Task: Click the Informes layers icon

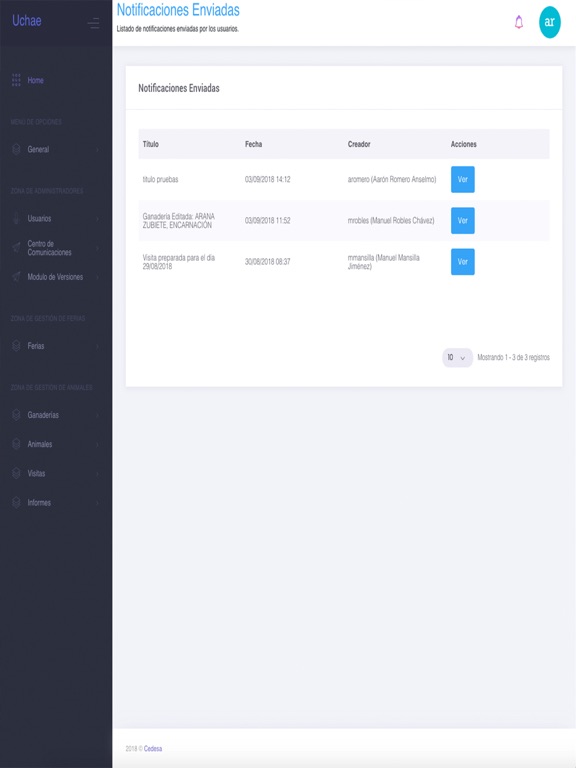Action: pyautogui.click(x=16, y=503)
